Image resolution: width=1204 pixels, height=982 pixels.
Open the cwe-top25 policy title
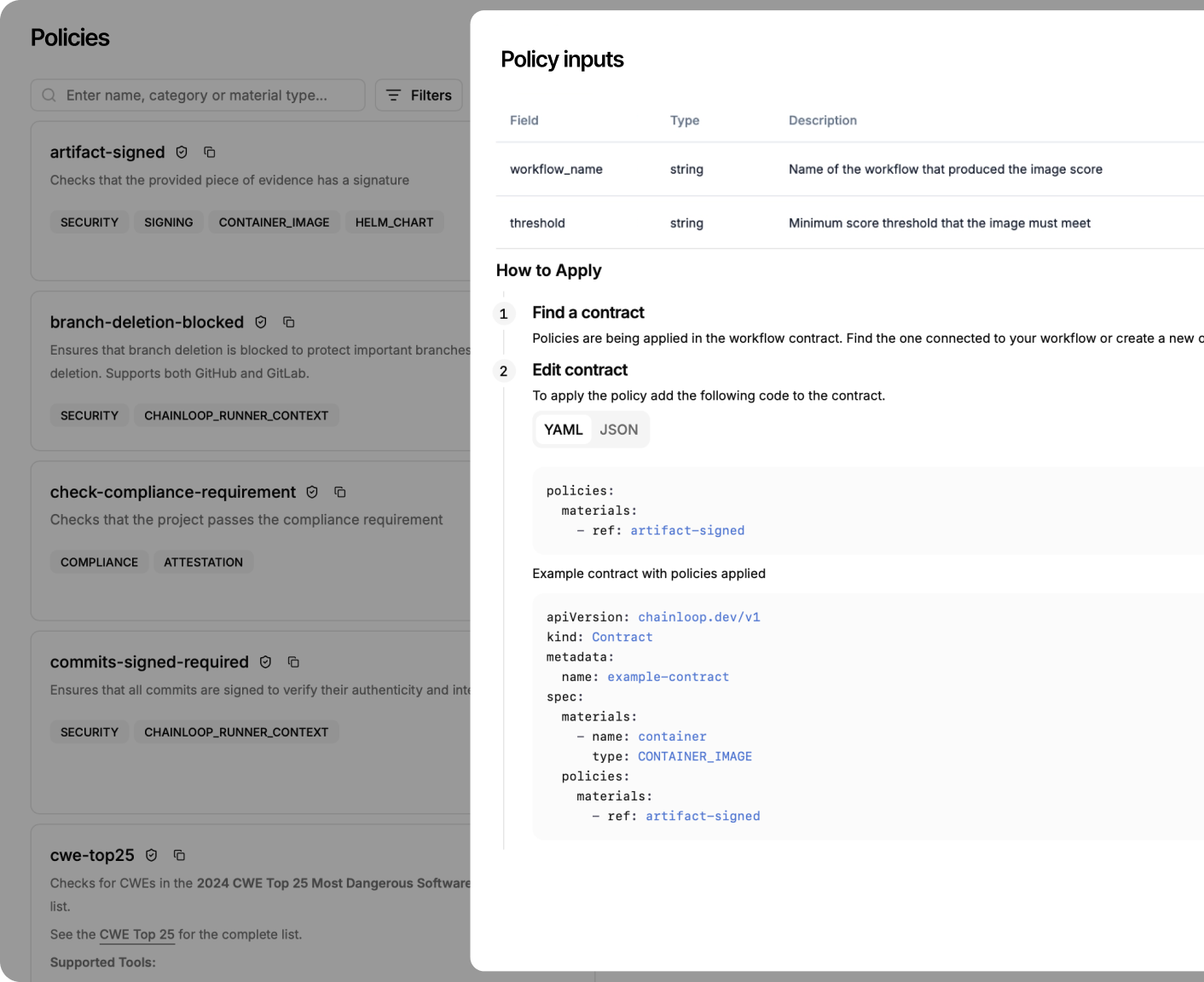click(x=92, y=855)
